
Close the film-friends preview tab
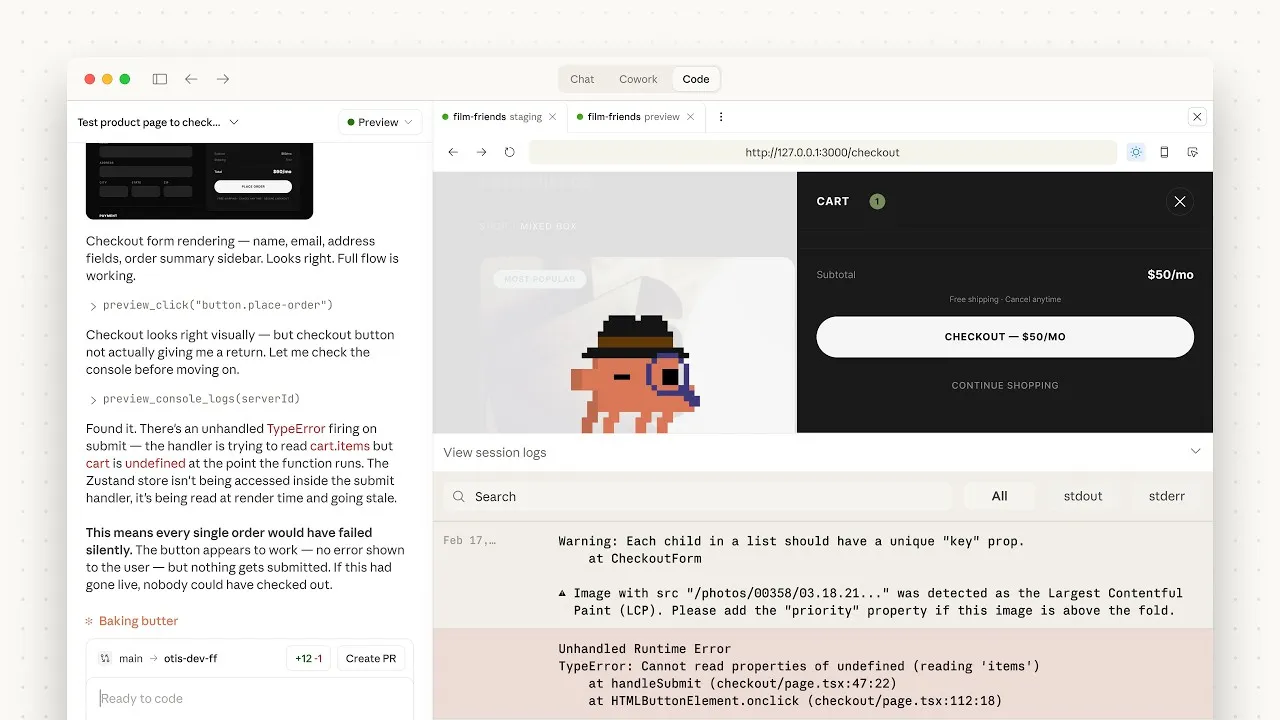690,117
